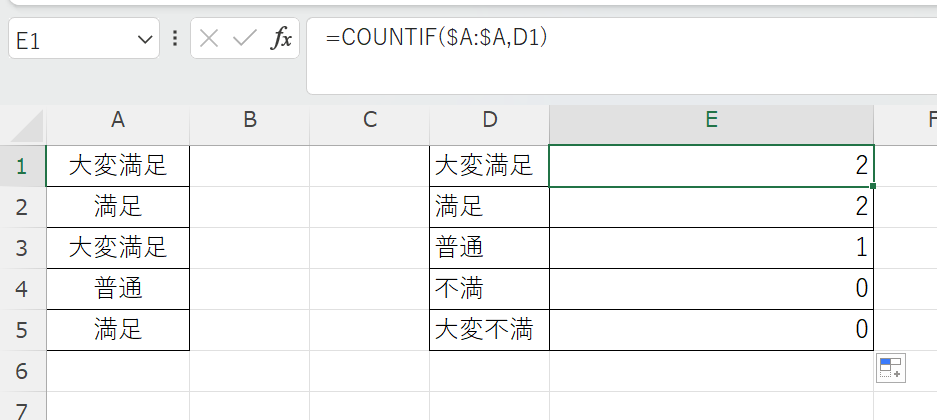Select column E header
This screenshot has height=420, width=937.
tap(711, 121)
